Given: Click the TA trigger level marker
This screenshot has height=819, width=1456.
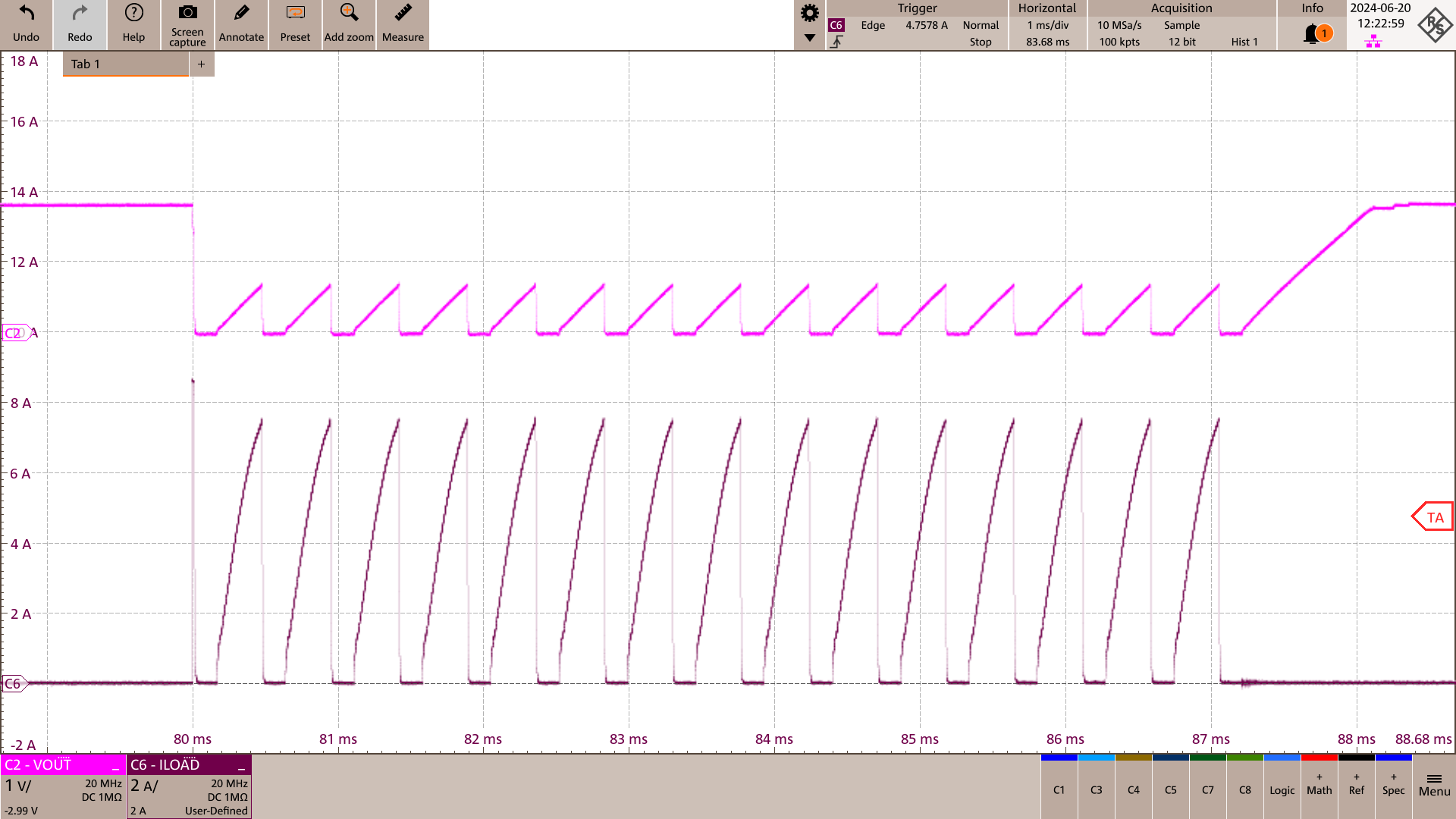Looking at the screenshot, I should pos(1432,517).
